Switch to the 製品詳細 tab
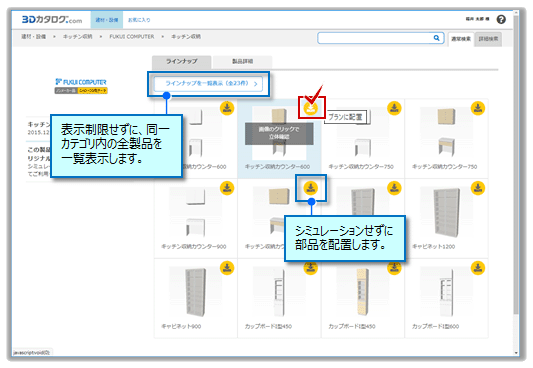 242,62
